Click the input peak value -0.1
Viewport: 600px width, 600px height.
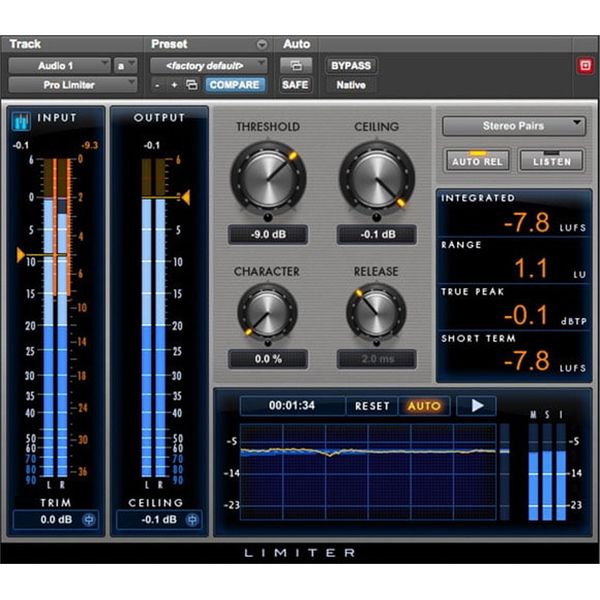click(20, 145)
